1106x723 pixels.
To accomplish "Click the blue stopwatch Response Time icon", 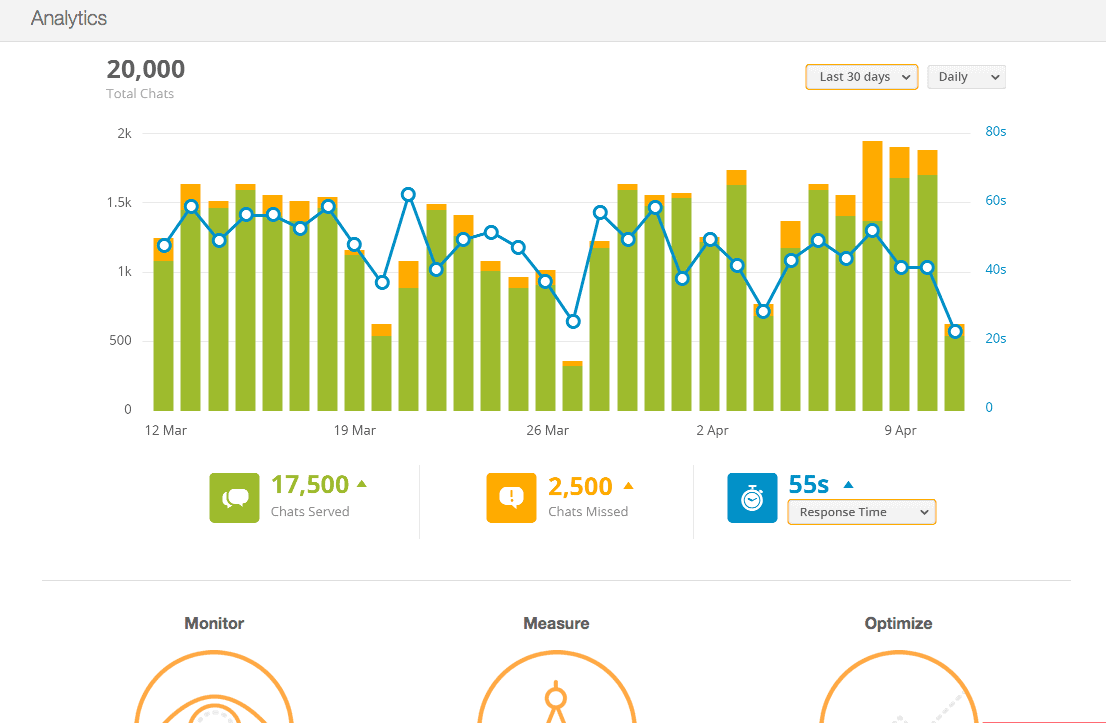I will tap(752, 498).
